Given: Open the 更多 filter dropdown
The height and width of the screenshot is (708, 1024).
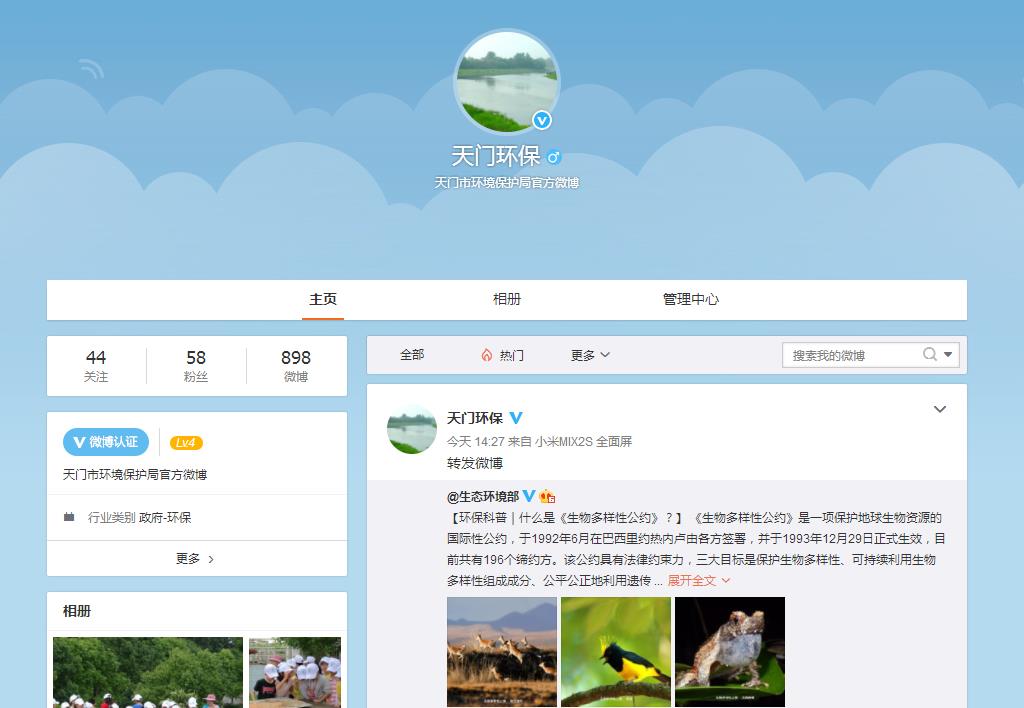Looking at the screenshot, I should 590,355.
